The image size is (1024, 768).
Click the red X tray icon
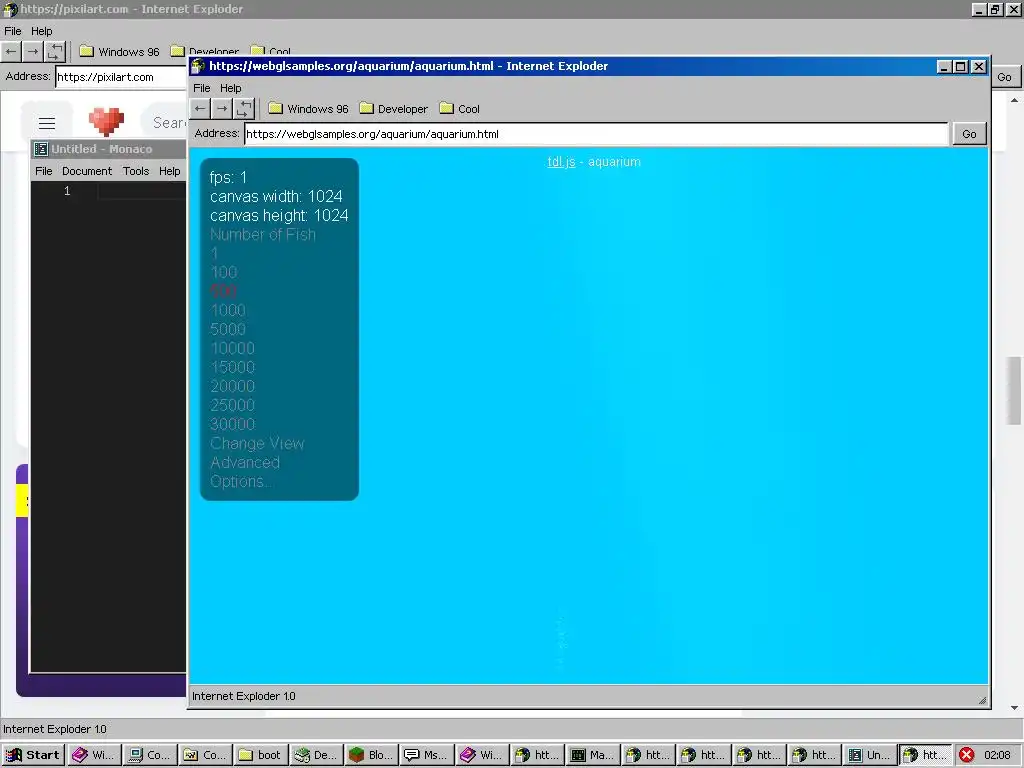[x=967, y=756]
